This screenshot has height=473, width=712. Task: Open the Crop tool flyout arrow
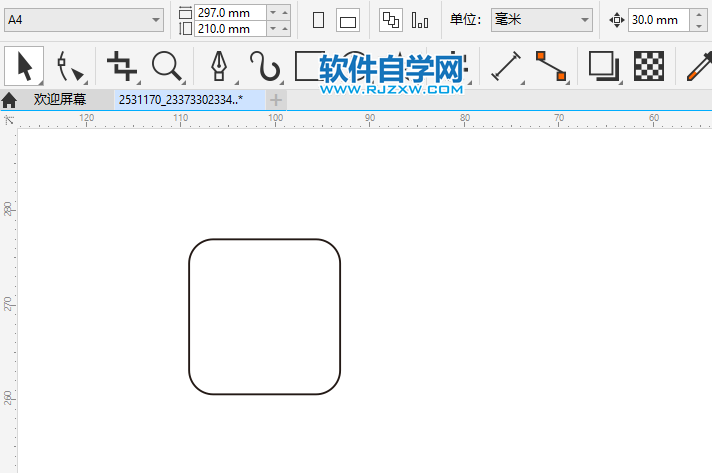[138, 83]
